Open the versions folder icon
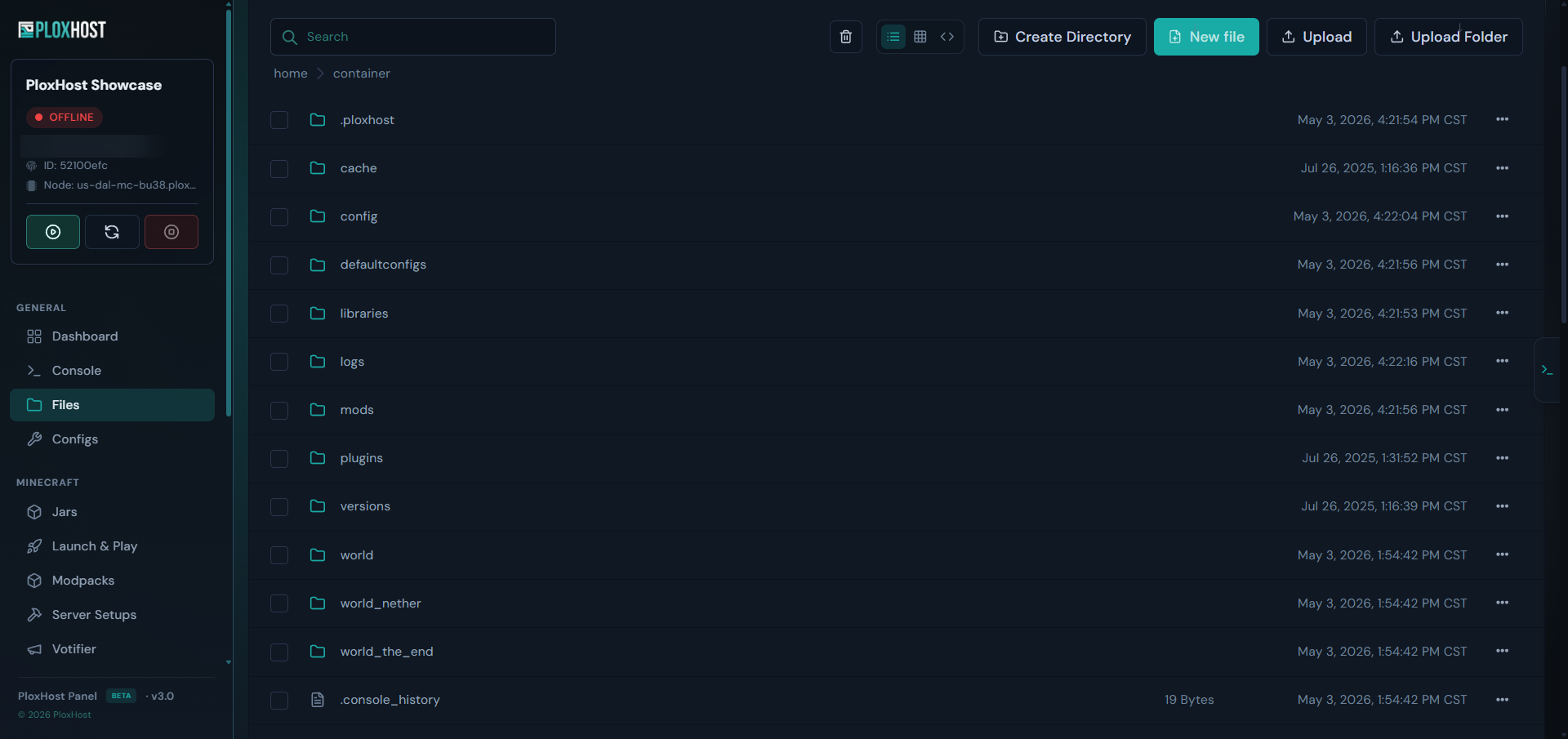The width and height of the screenshot is (1568, 739). pyautogui.click(x=318, y=506)
